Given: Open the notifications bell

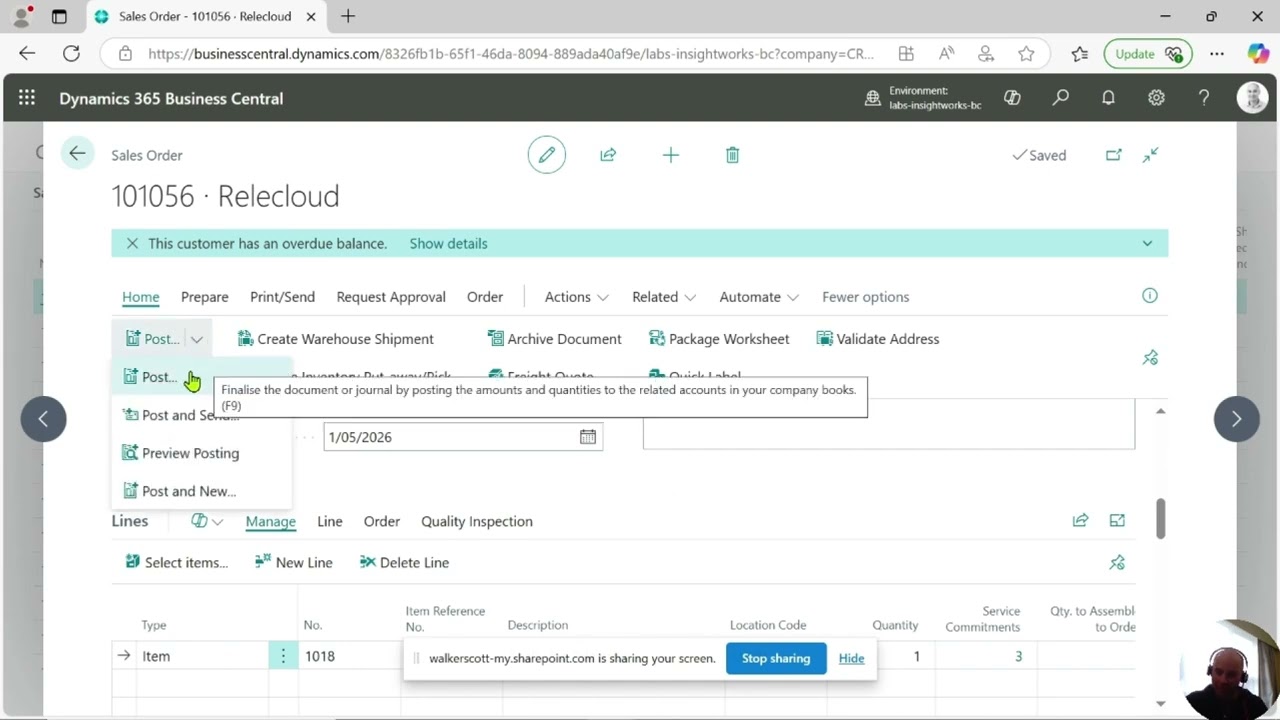Looking at the screenshot, I should [x=1108, y=98].
